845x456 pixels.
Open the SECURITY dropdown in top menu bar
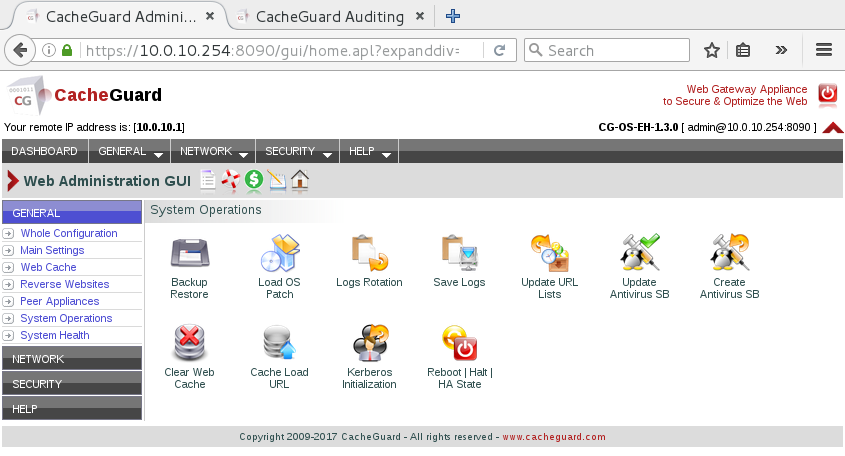click(x=298, y=151)
